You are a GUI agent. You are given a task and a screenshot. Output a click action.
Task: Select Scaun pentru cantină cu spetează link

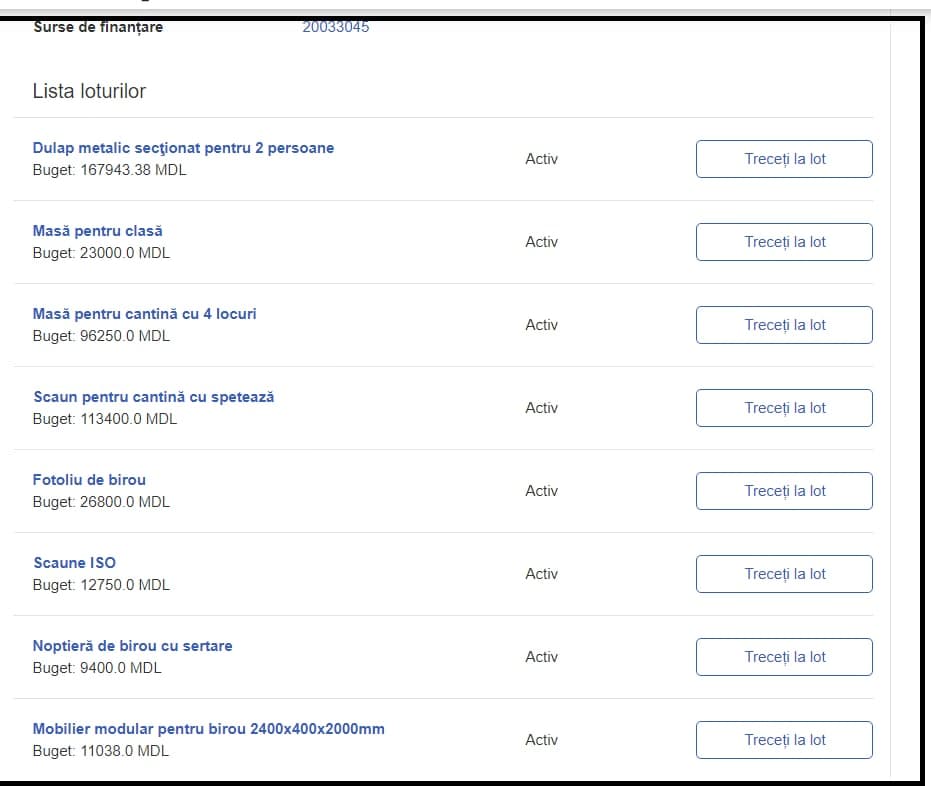click(x=153, y=397)
